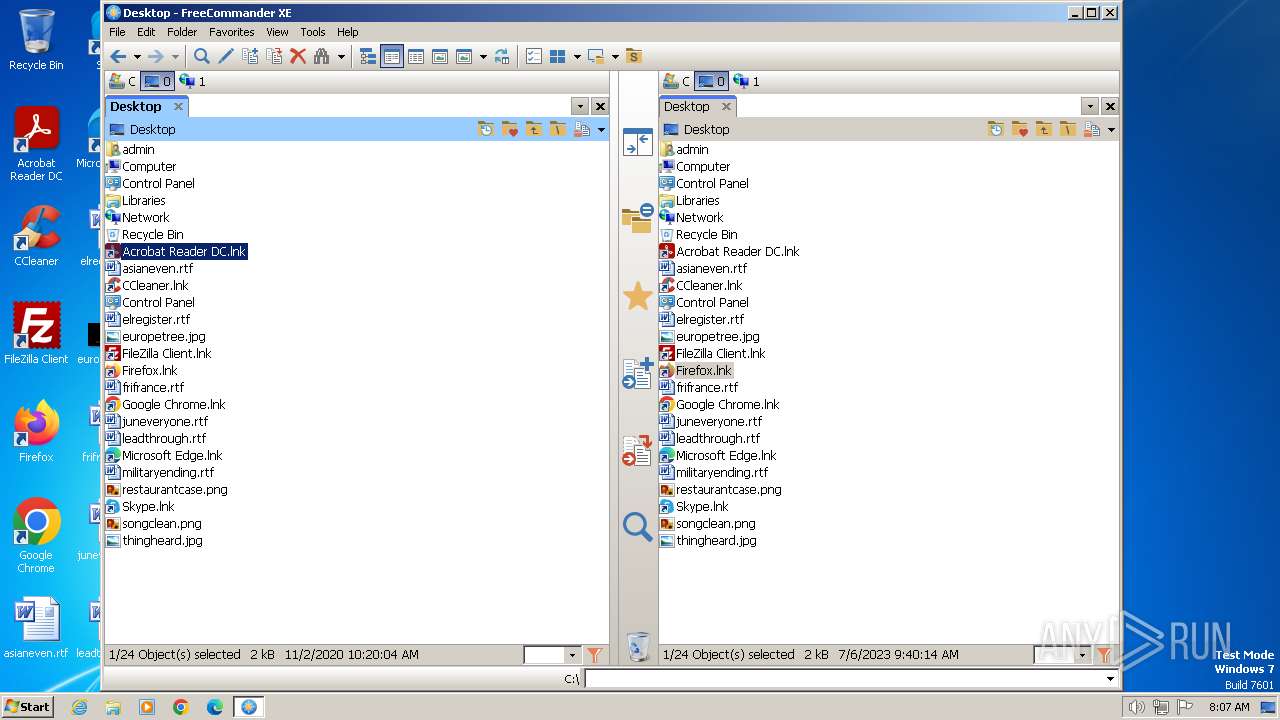Screen dimensions: 1280x720
Task: Open command line history dropdown
Action: click(1110, 679)
